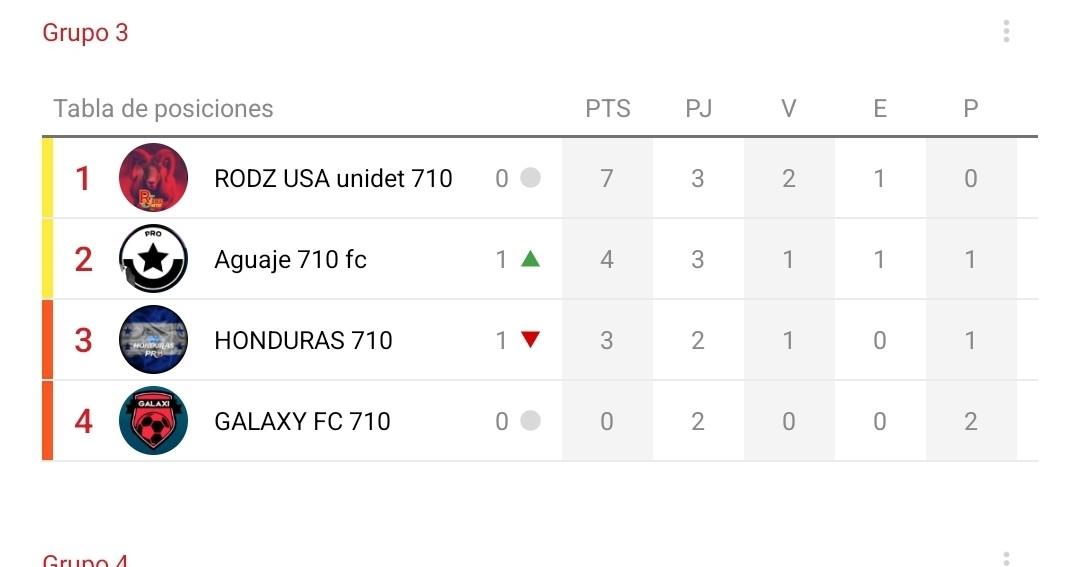Open the Grupo 3 three-dot options menu

tap(1006, 32)
